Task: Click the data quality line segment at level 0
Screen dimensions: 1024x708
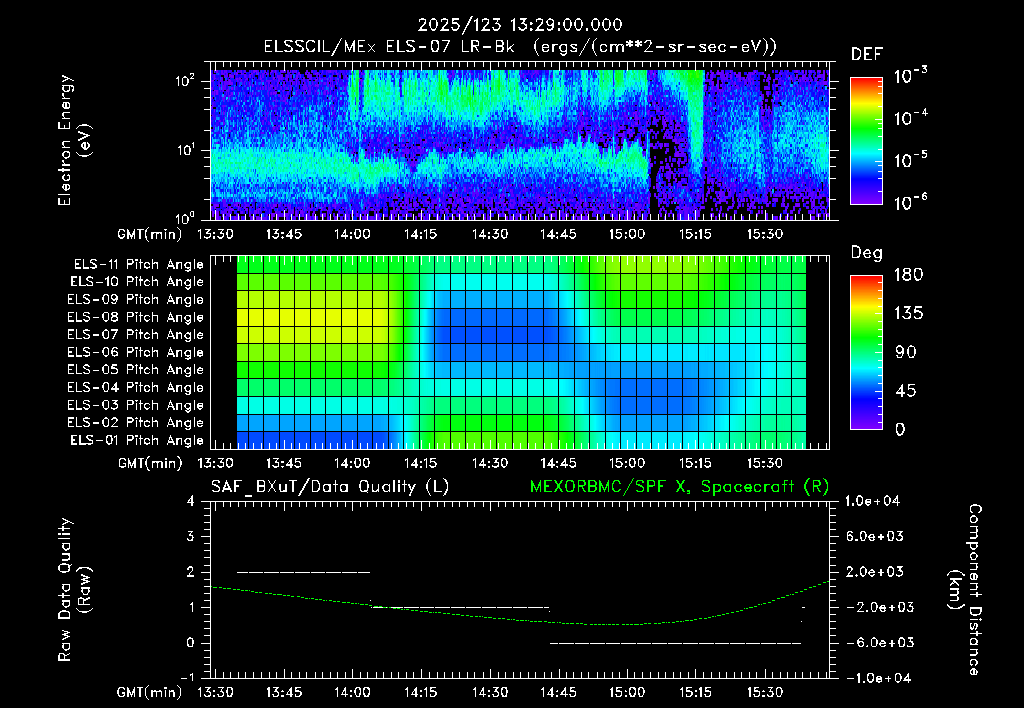Action: [675, 643]
